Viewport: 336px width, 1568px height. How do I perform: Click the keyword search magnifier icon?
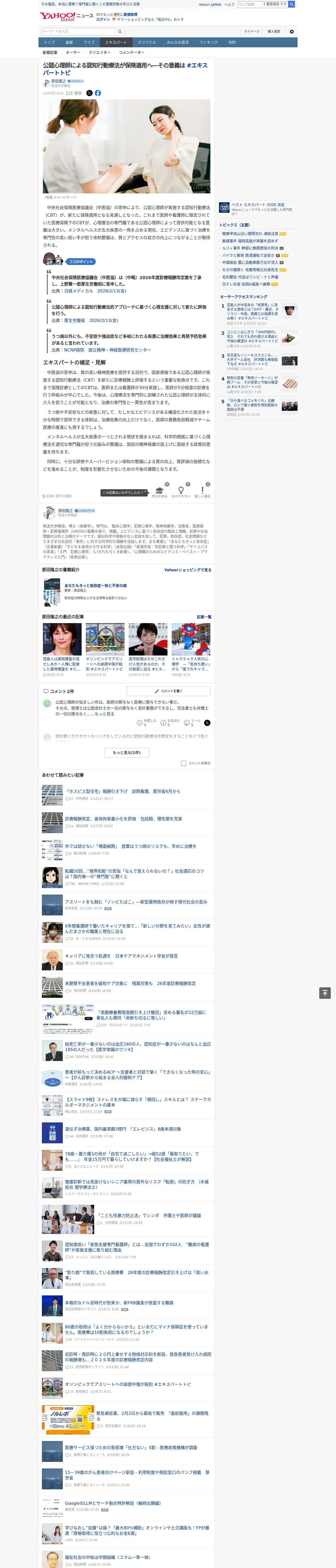pyautogui.click(x=120, y=32)
